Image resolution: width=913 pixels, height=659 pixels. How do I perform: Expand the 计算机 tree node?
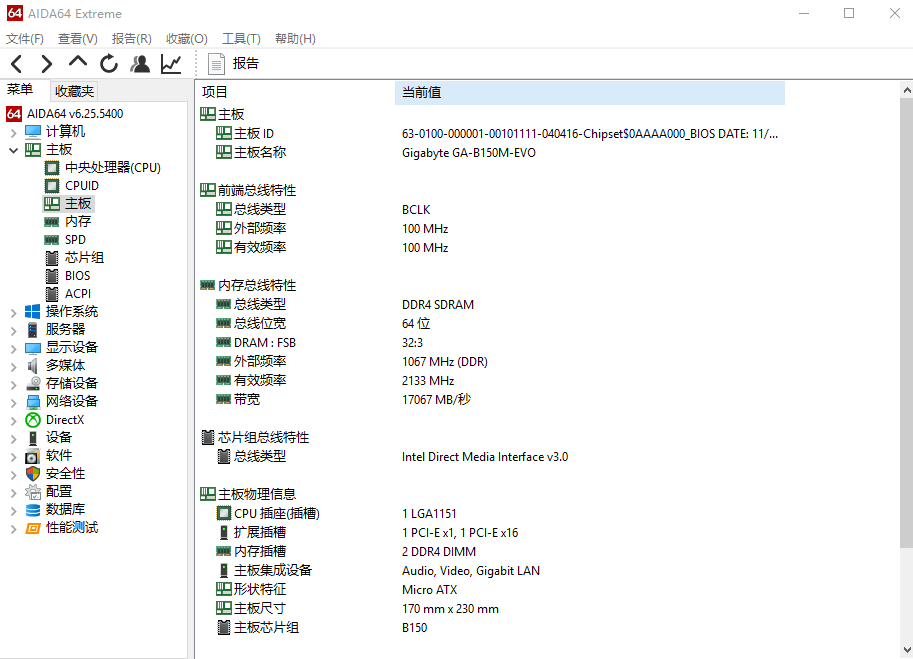point(13,133)
